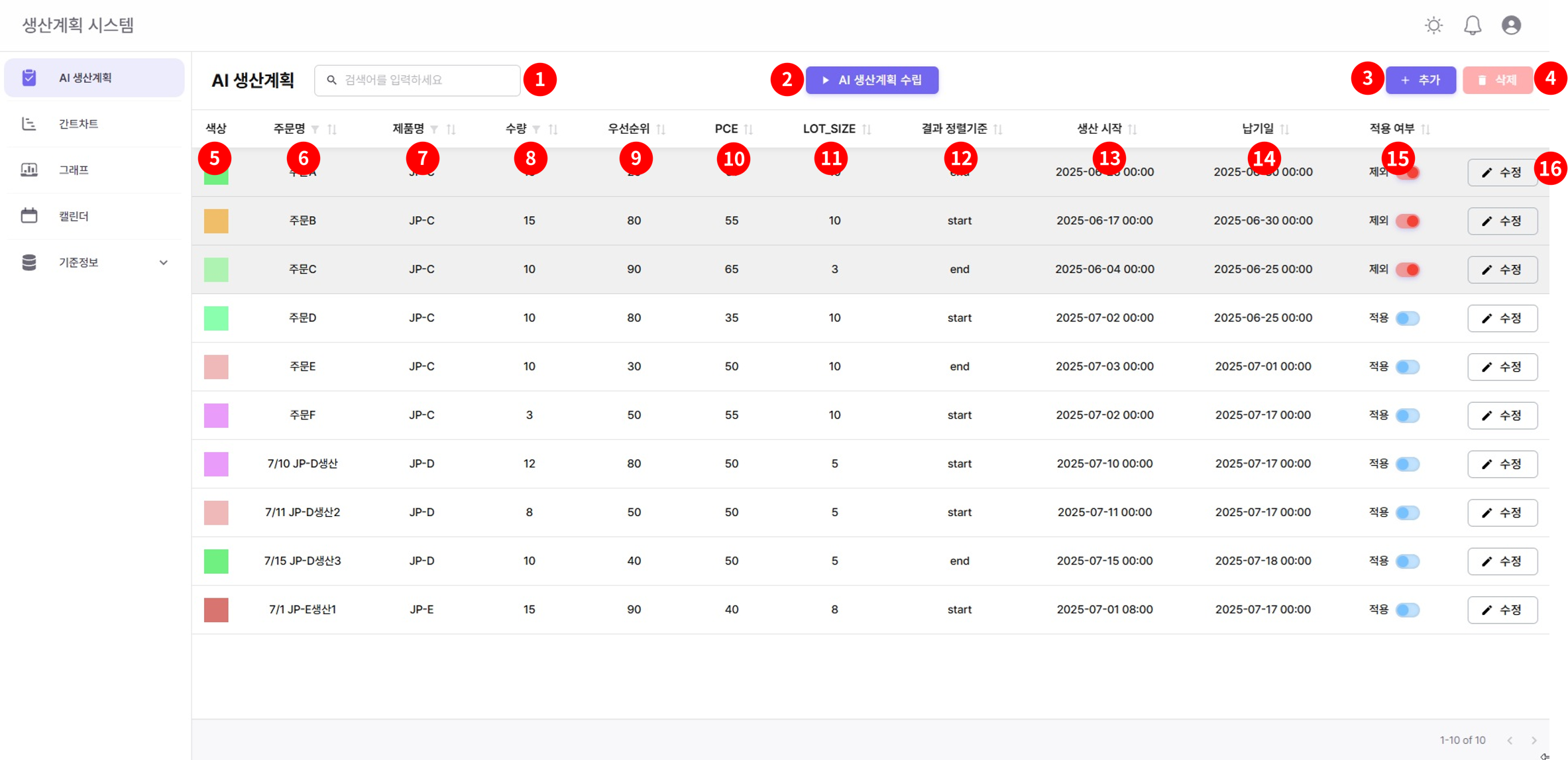Open the 그래프 sidebar menu
1568x760 pixels.
pyautogui.click(x=73, y=170)
